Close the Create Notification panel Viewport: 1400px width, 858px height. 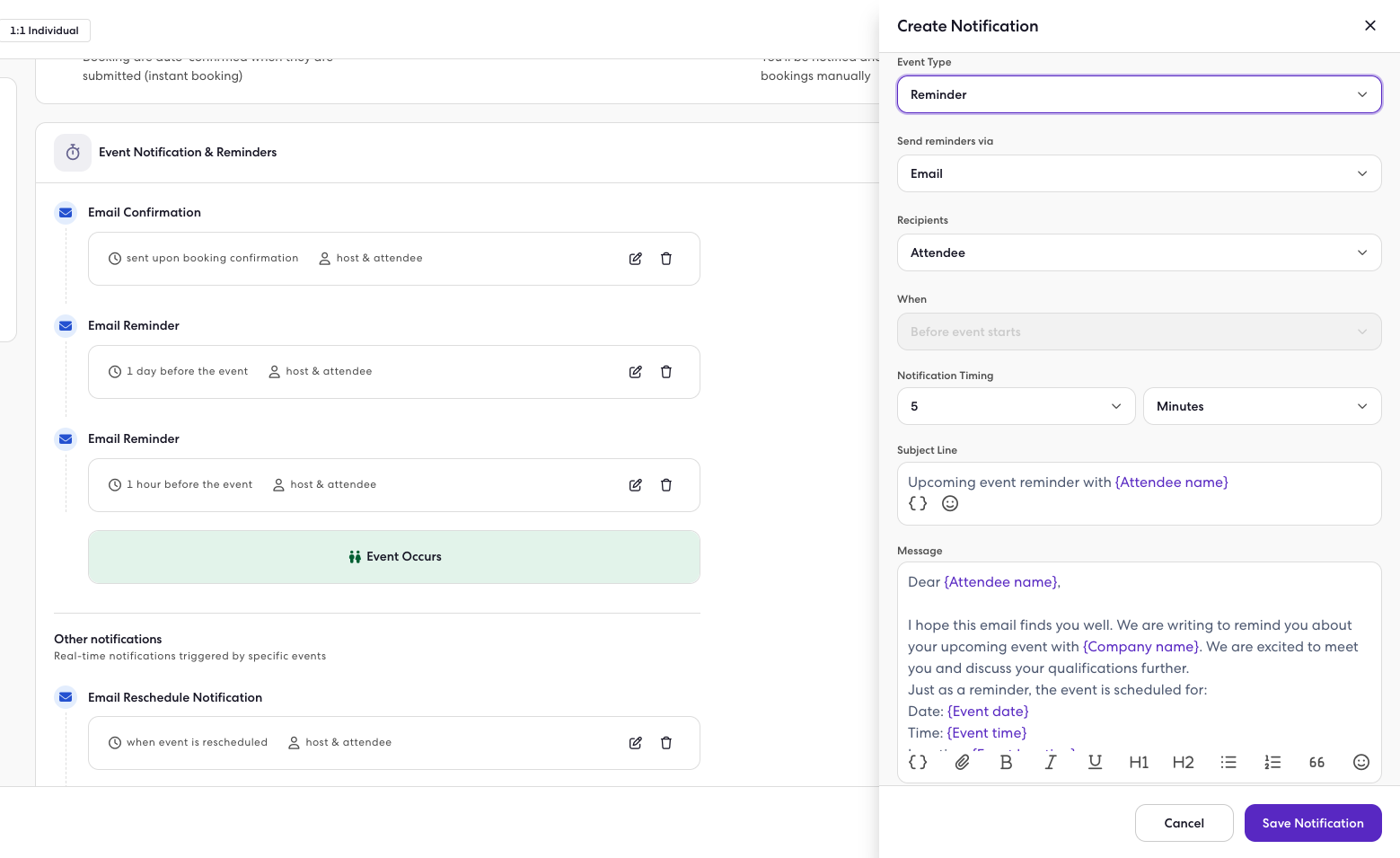[x=1369, y=26]
